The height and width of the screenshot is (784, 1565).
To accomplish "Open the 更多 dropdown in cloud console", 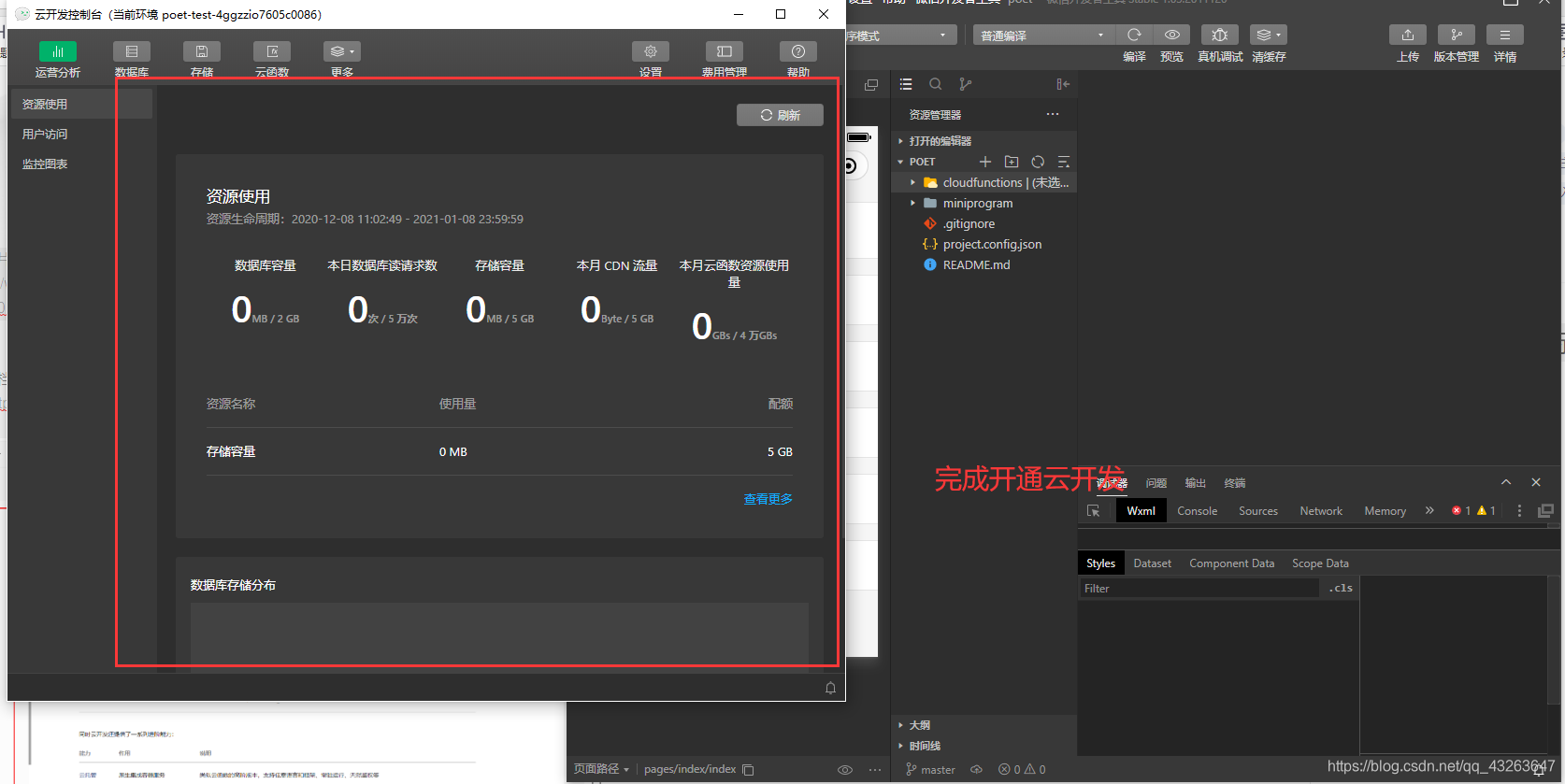I will tap(342, 59).
